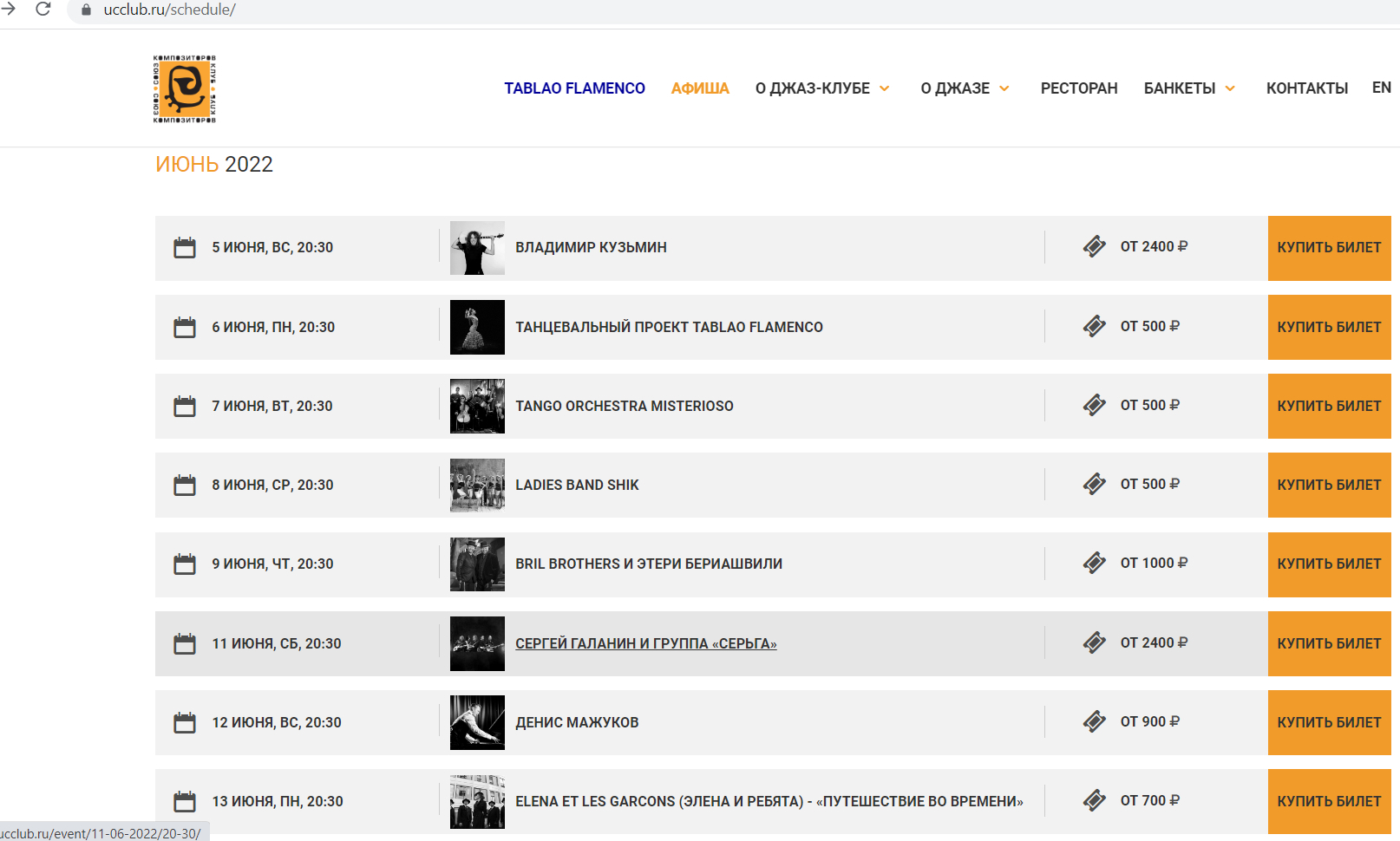Reload the page with the refresh icon
Screen dimensions: 1400x841
[43, 10]
